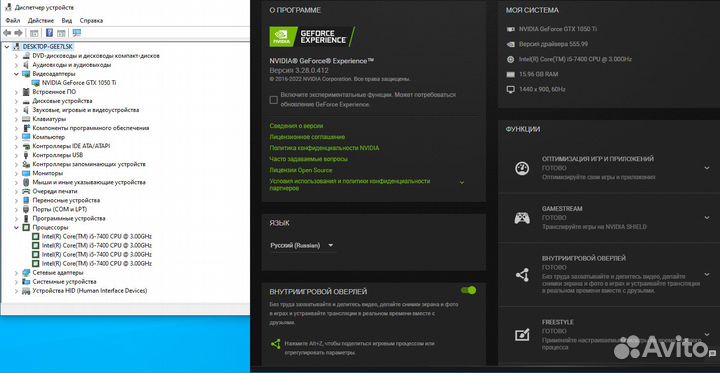Click the monitor icon beside 1440 x 900, 60Hz
720x373 pixels.
click(510, 90)
